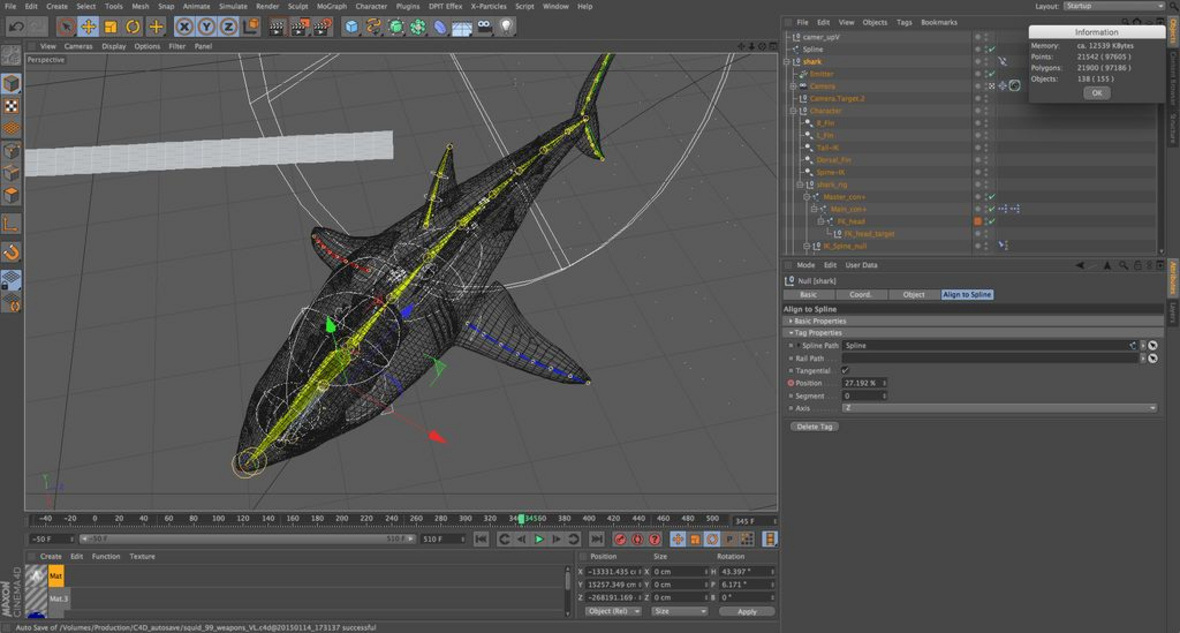Click the green timeline playhead marker
Viewport: 1180px width, 633px height.
click(x=521, y=519)
